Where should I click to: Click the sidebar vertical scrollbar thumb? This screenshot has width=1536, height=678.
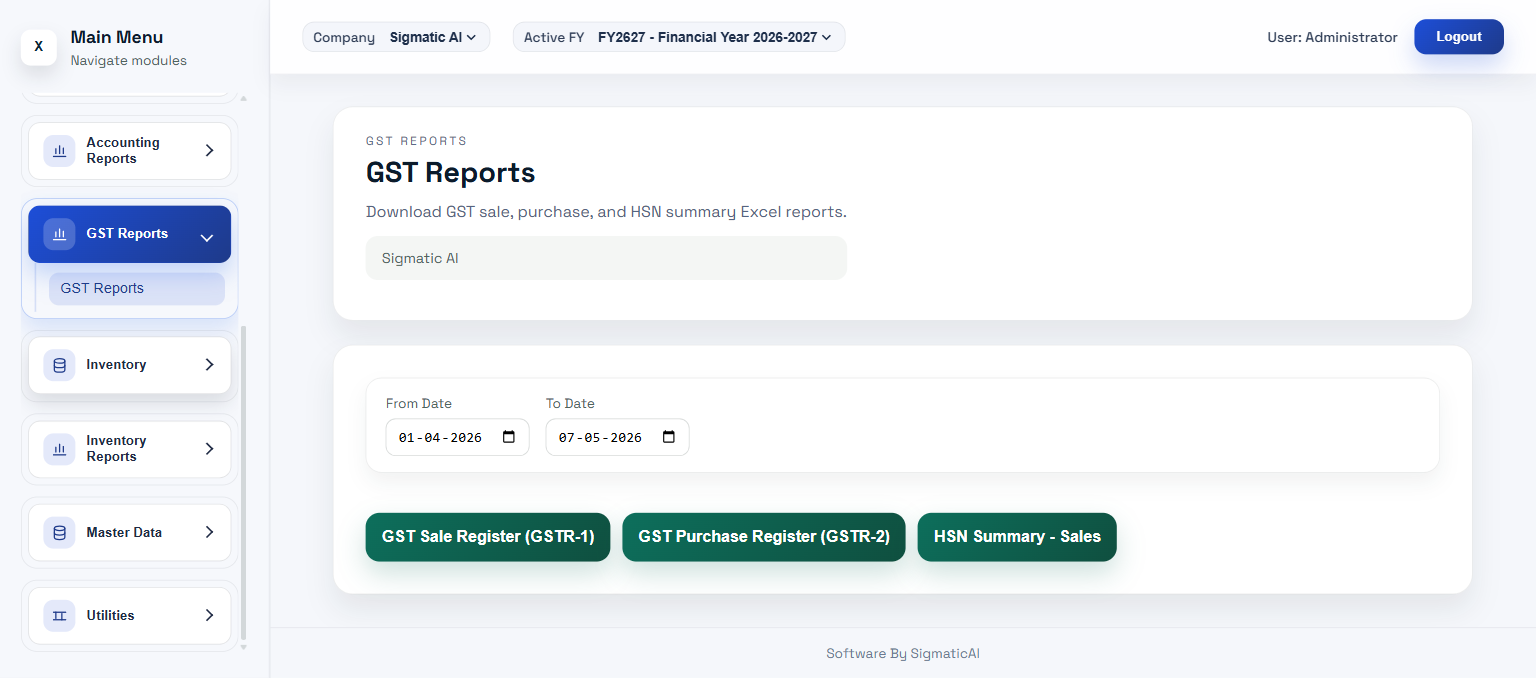click(x=243, y=483)
